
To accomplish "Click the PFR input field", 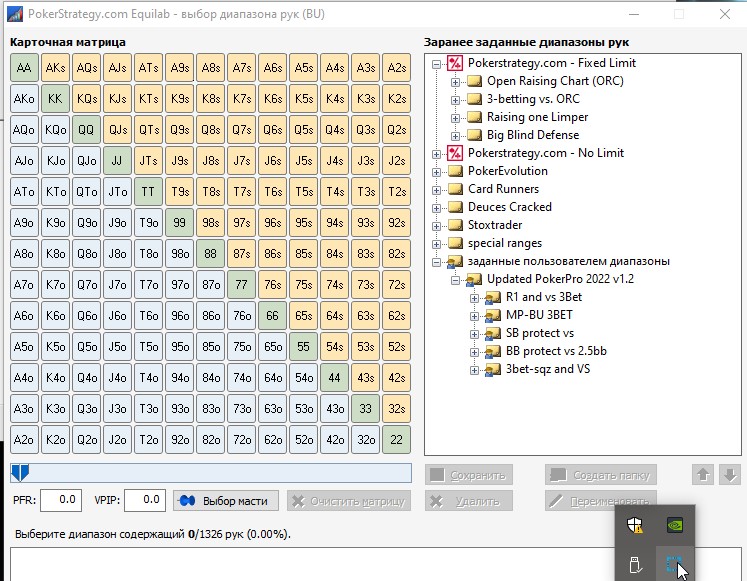I will [x=61, y=500].
